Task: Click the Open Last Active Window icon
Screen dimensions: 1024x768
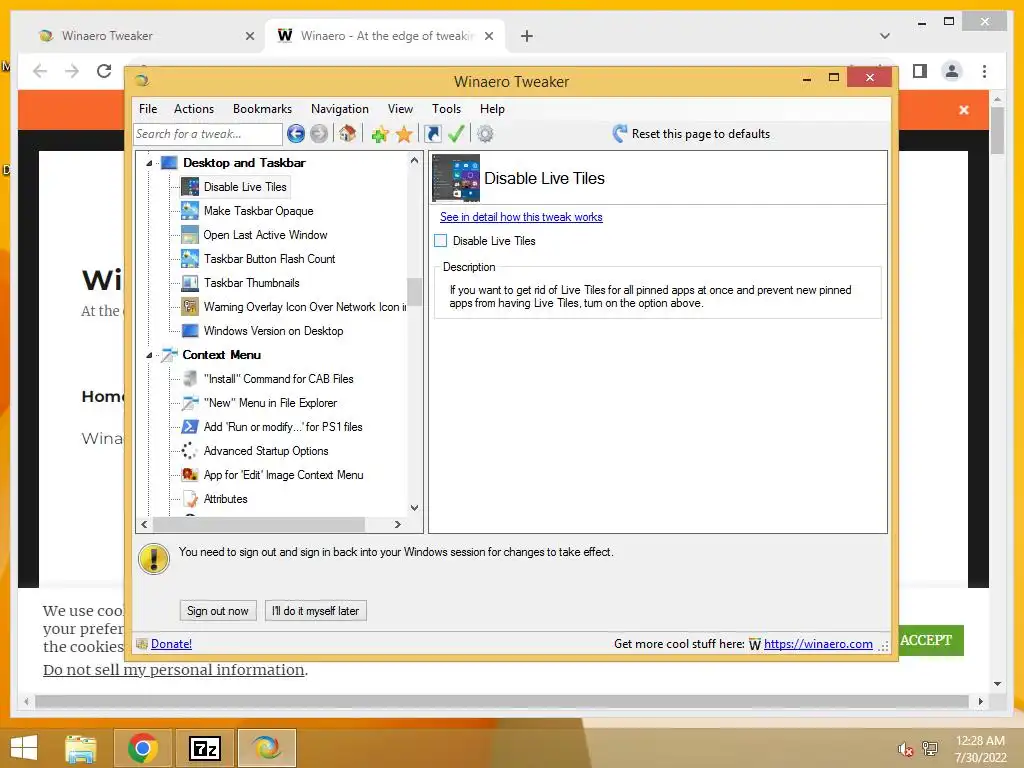Action: coord(190,234)
